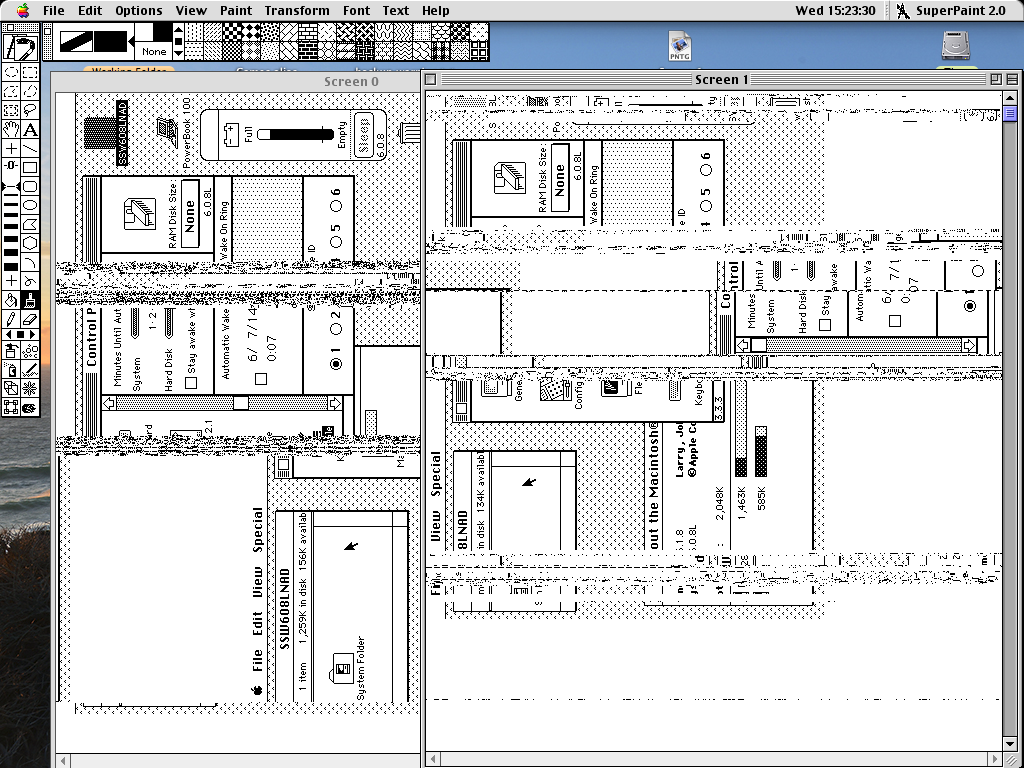Select the rectangle shape tool
The width and height of the screenshot is (1024, 768).
click(x=30, y=167)
